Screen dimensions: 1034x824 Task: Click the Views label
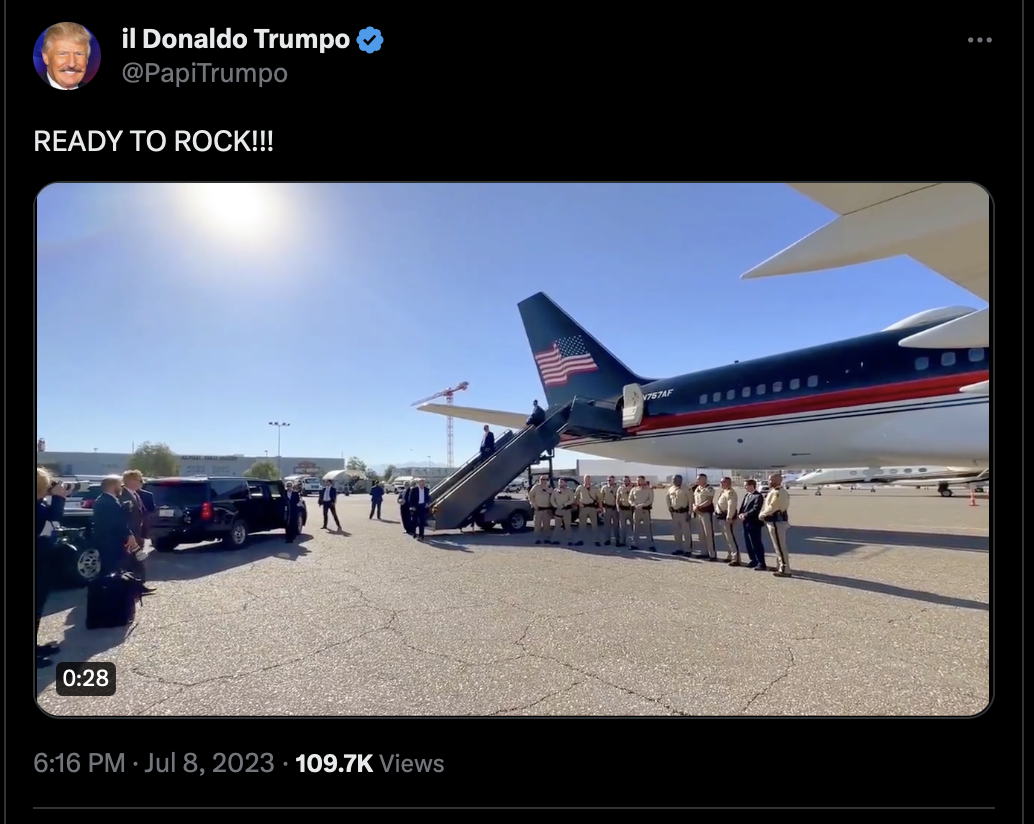pyautogui.click(x=411, y=763)
